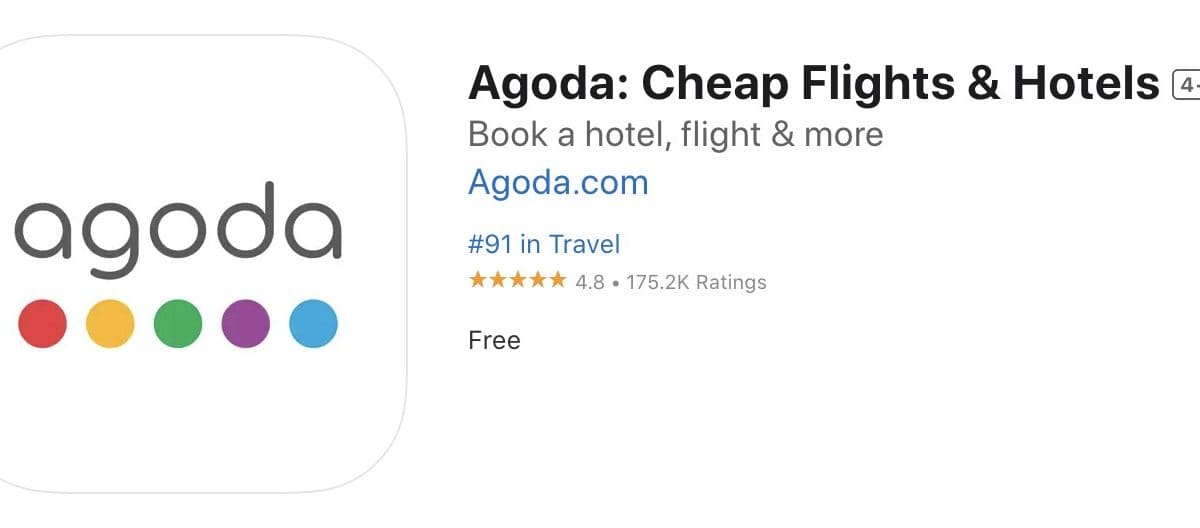Screen dimensions: 1200x528
Task: Click the second orange rating star
Action: click(x=497, y=281)
